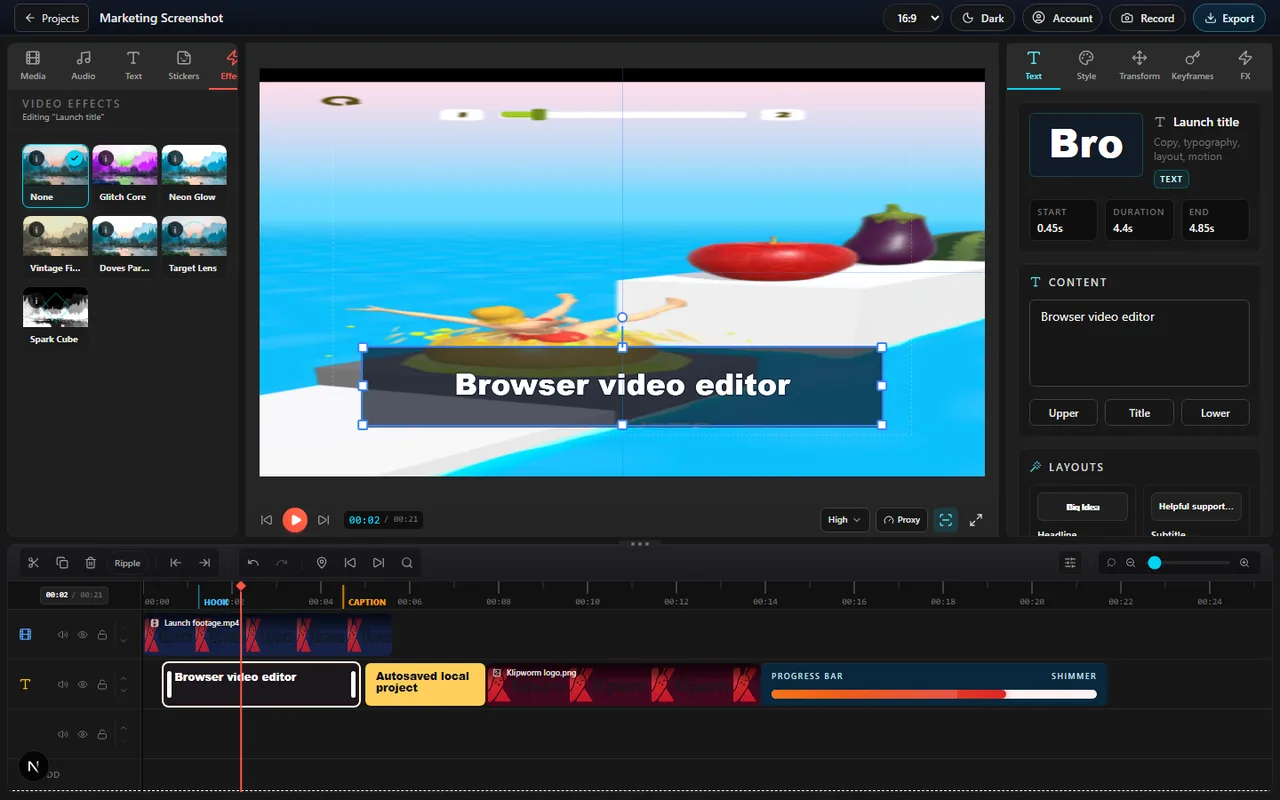1280x800 pixels.
Task: Lock the video track
Action: coord(102,635)
